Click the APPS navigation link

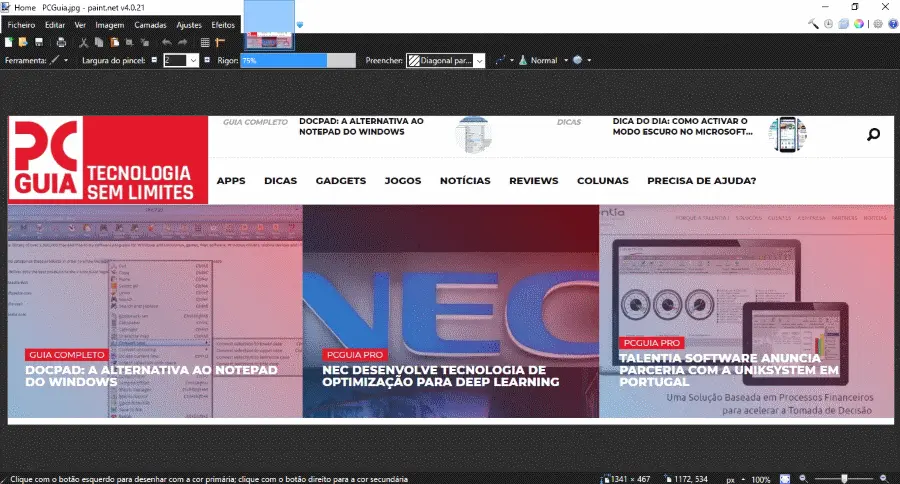pyautogui.click(x=231, y=180)
